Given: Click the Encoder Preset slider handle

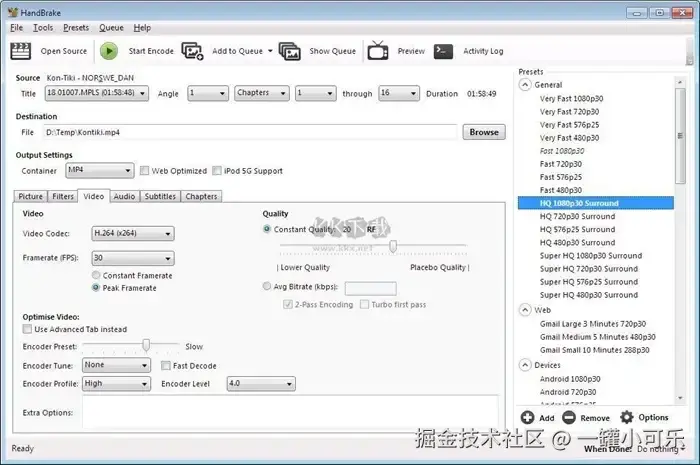Looking at the screenshot, I should 146,345.
